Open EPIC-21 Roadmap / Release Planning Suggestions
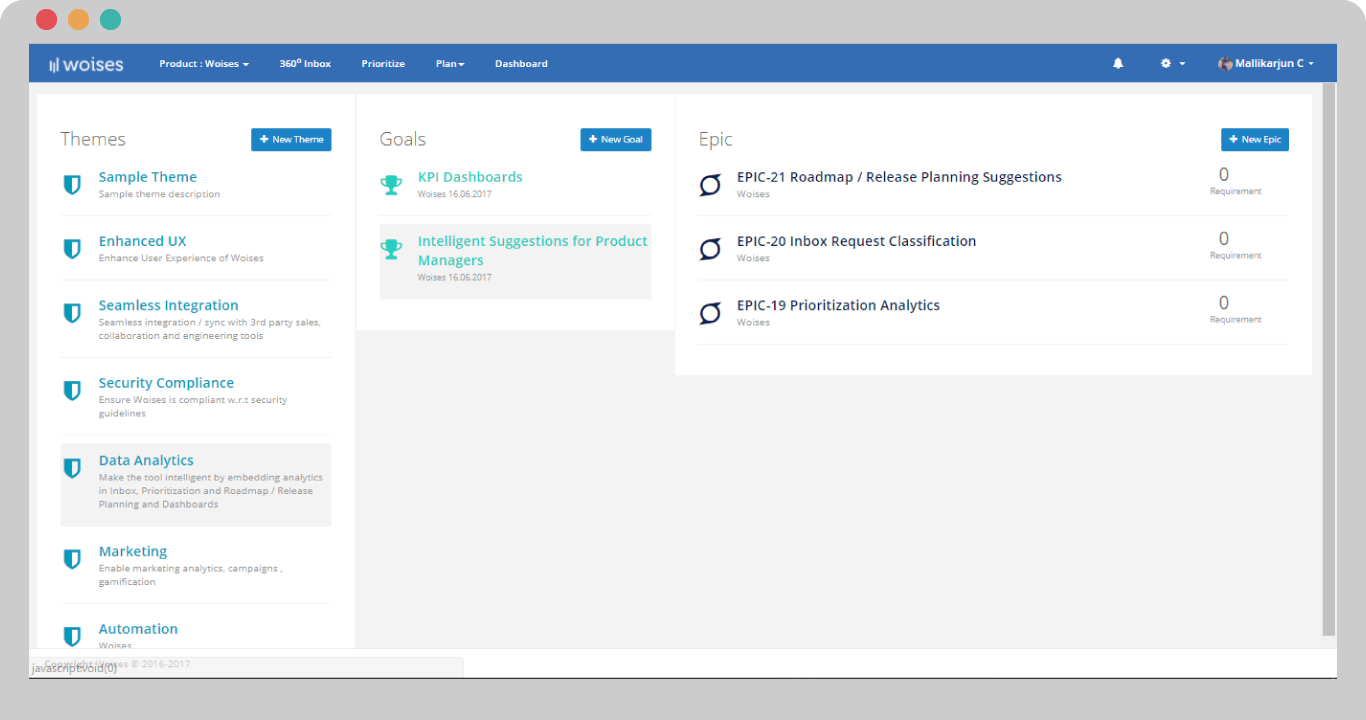The height and width of the screenshot is (720, 1366). pyautogui.click(x=899, y=177)
